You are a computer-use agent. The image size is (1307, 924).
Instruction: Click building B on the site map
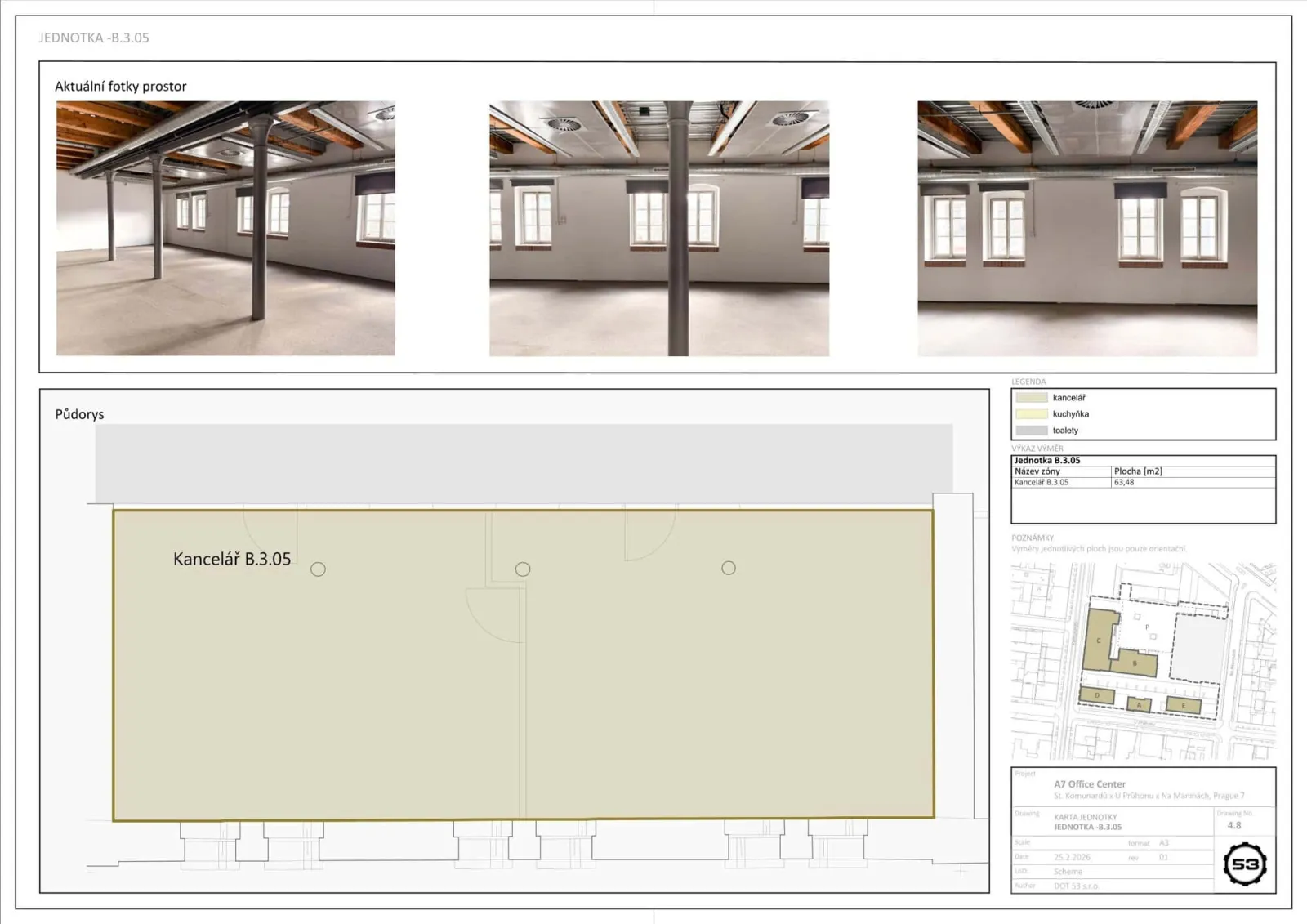pyautogui.click(x=1135, y=663)
